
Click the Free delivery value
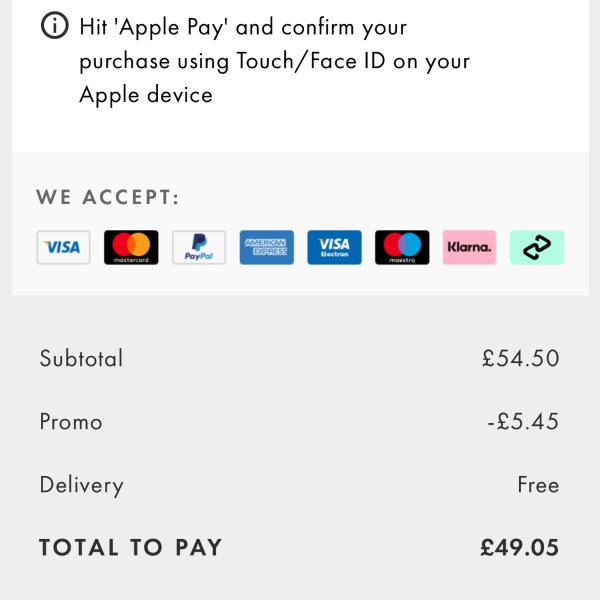tap(538, 485)
